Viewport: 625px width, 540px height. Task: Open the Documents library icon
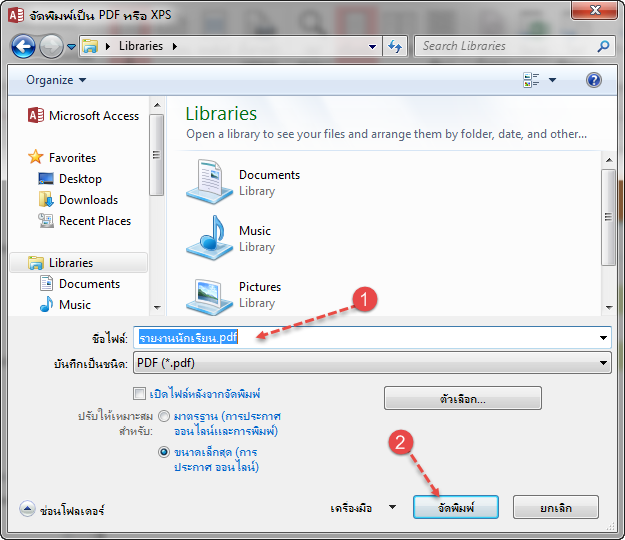click(209, 182)
